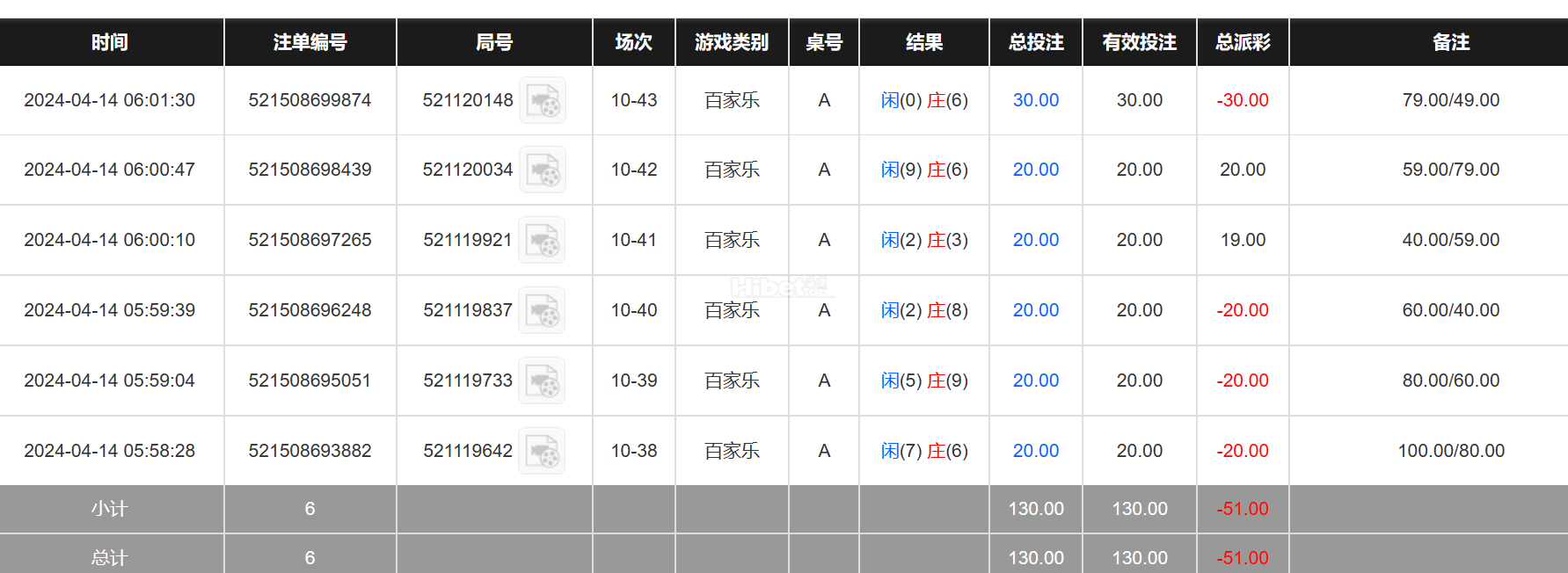Select the 游戏类别 column header
The image size is (1568, 573).
pos(732,42)
